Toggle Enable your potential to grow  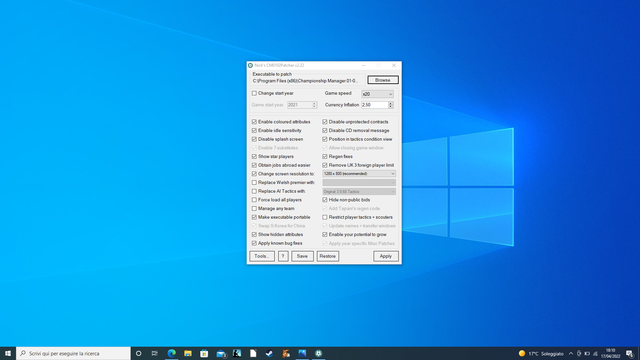(325, 235)
